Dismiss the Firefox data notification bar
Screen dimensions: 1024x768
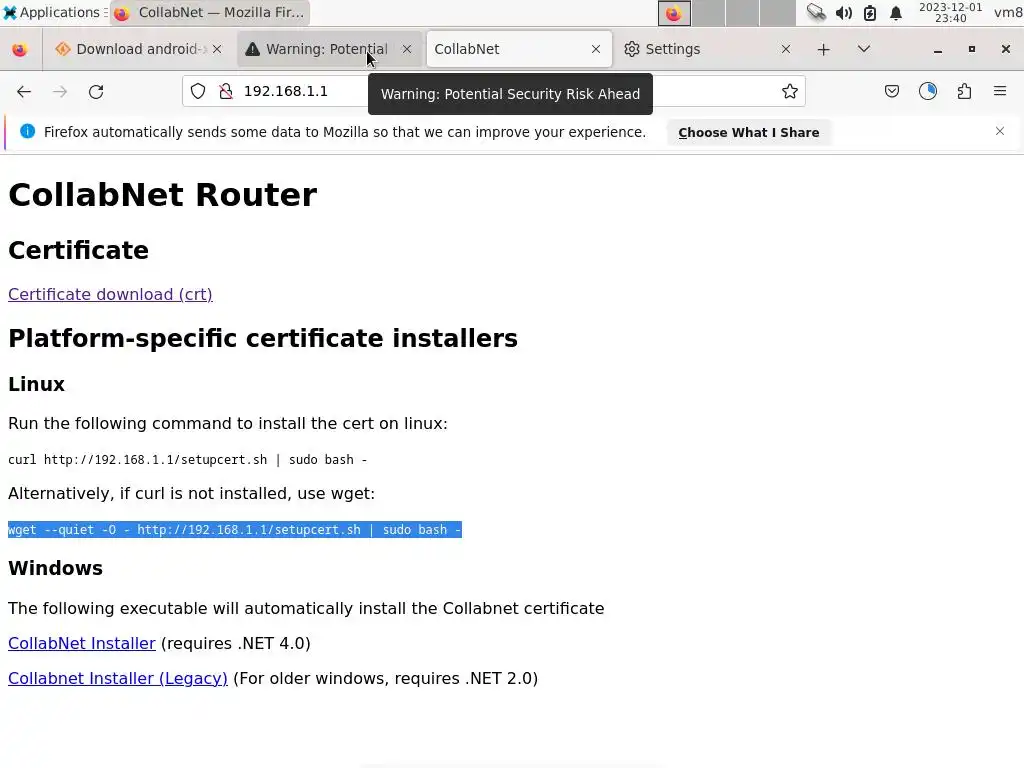(x=1000, y=131)
